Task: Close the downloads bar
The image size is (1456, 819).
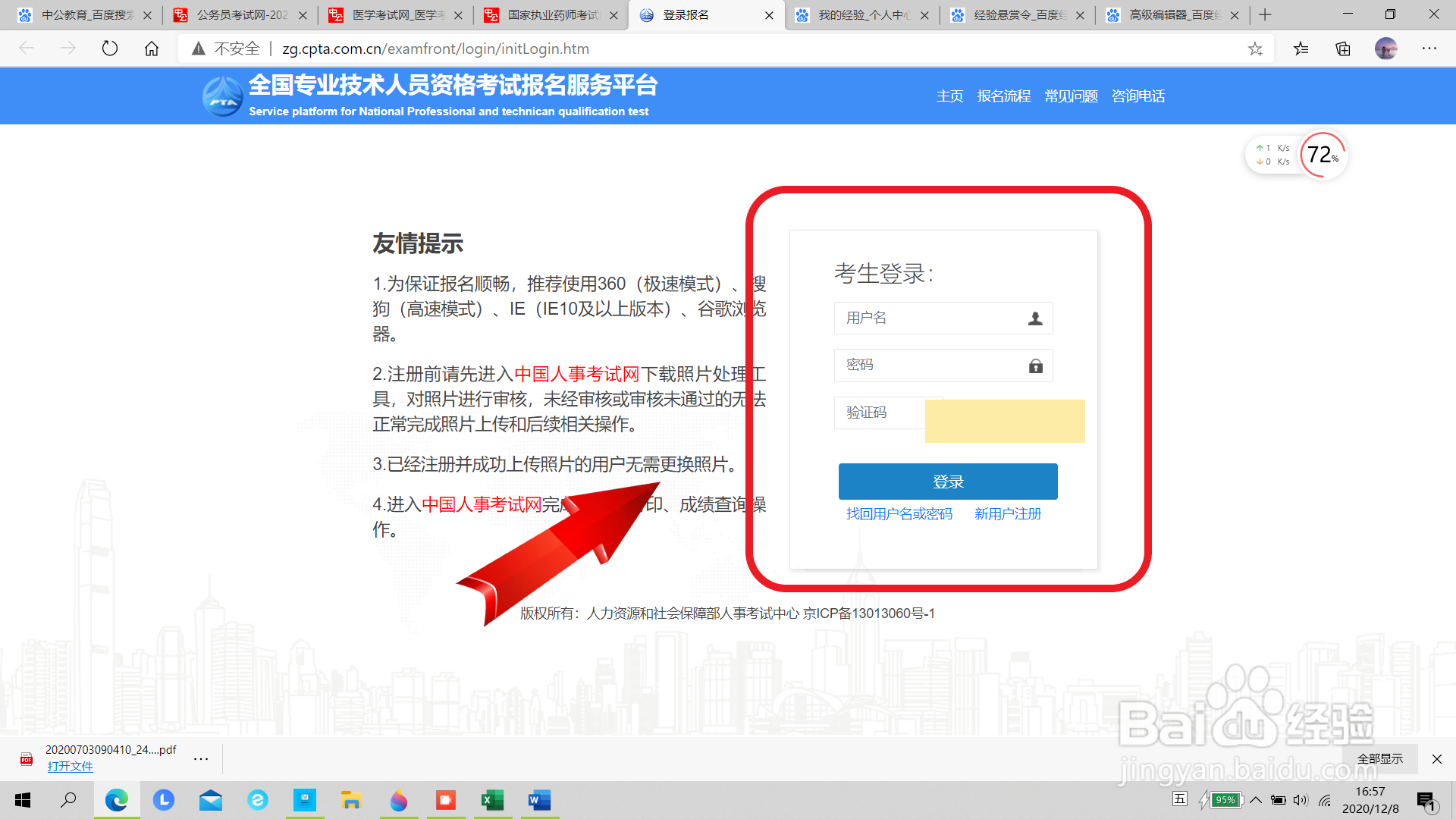Action: pos(1437,759)
